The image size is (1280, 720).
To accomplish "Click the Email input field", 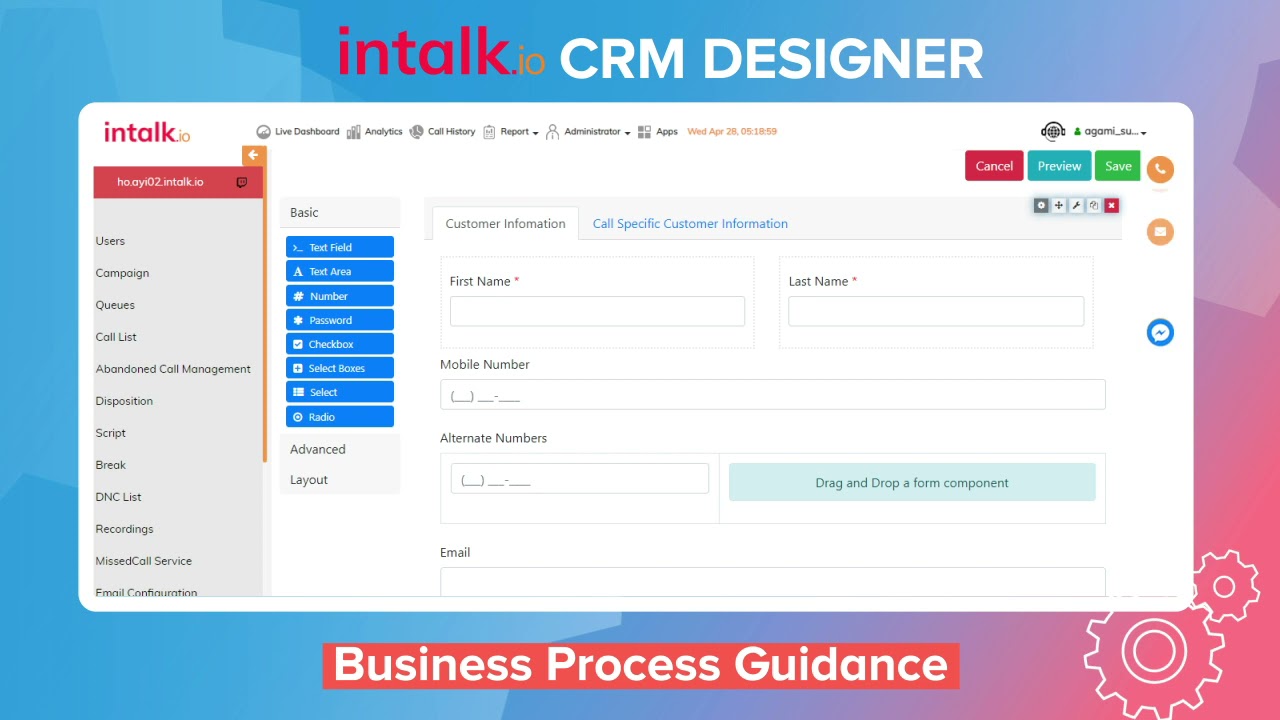I will pyautogui.click(x=773, y=582).
